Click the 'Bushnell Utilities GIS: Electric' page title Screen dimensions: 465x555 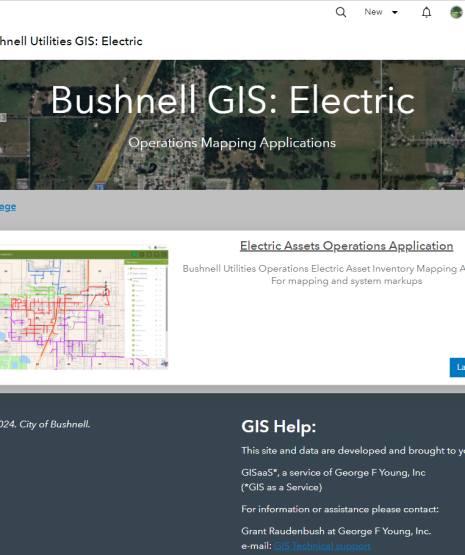(71, 41)
